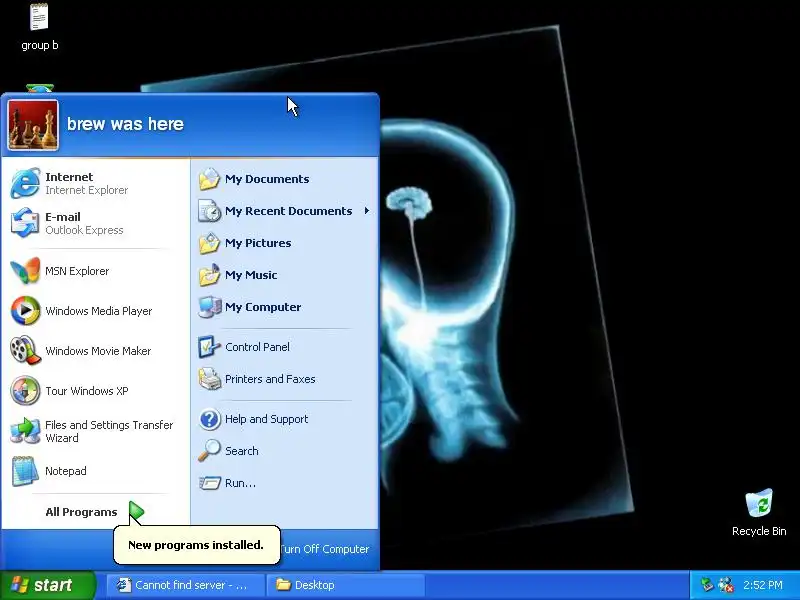
Task: Click the All Programs text label
Action: (x=81, y=512)
